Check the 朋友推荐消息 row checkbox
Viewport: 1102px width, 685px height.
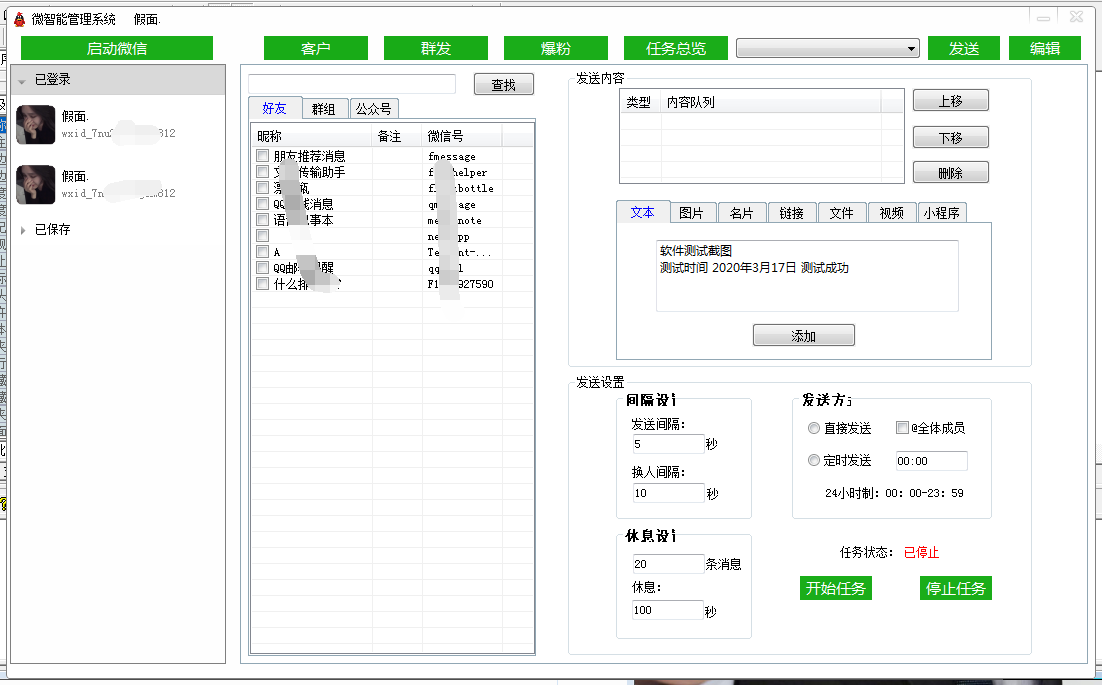[x=262, y=155]
